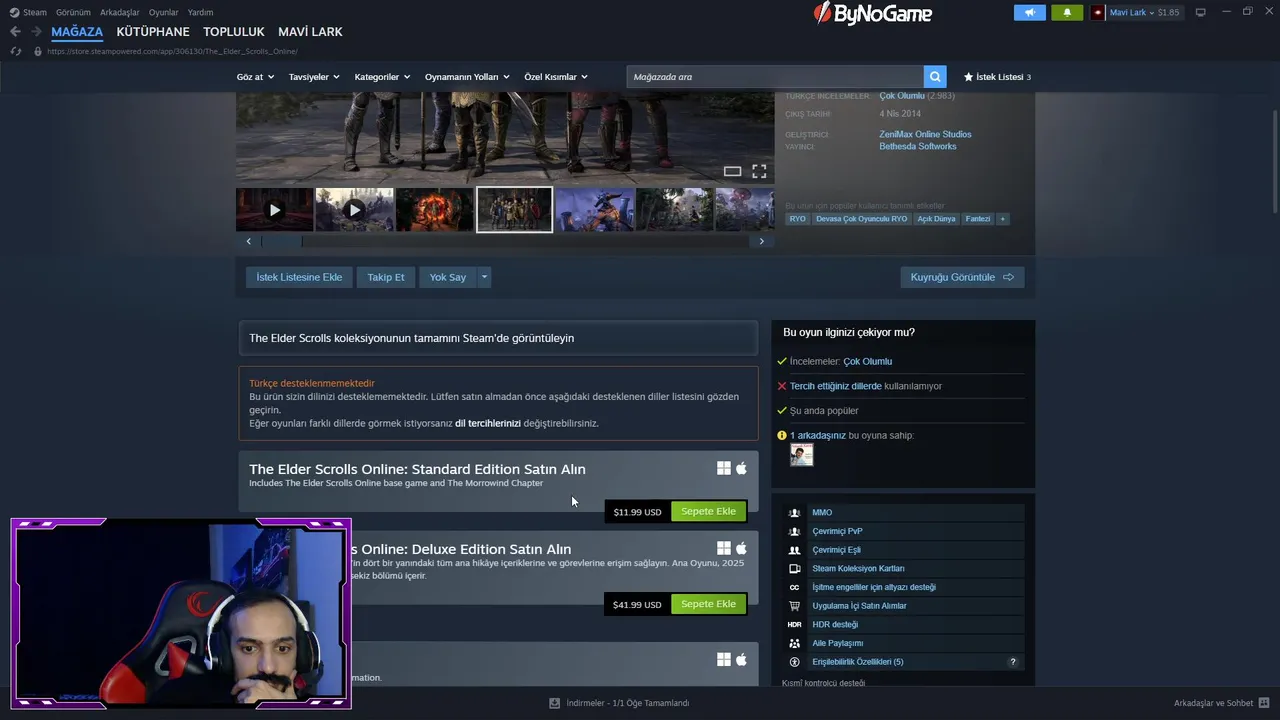Expand the Özel Kısımlar dropdown

tap(556, 77)
